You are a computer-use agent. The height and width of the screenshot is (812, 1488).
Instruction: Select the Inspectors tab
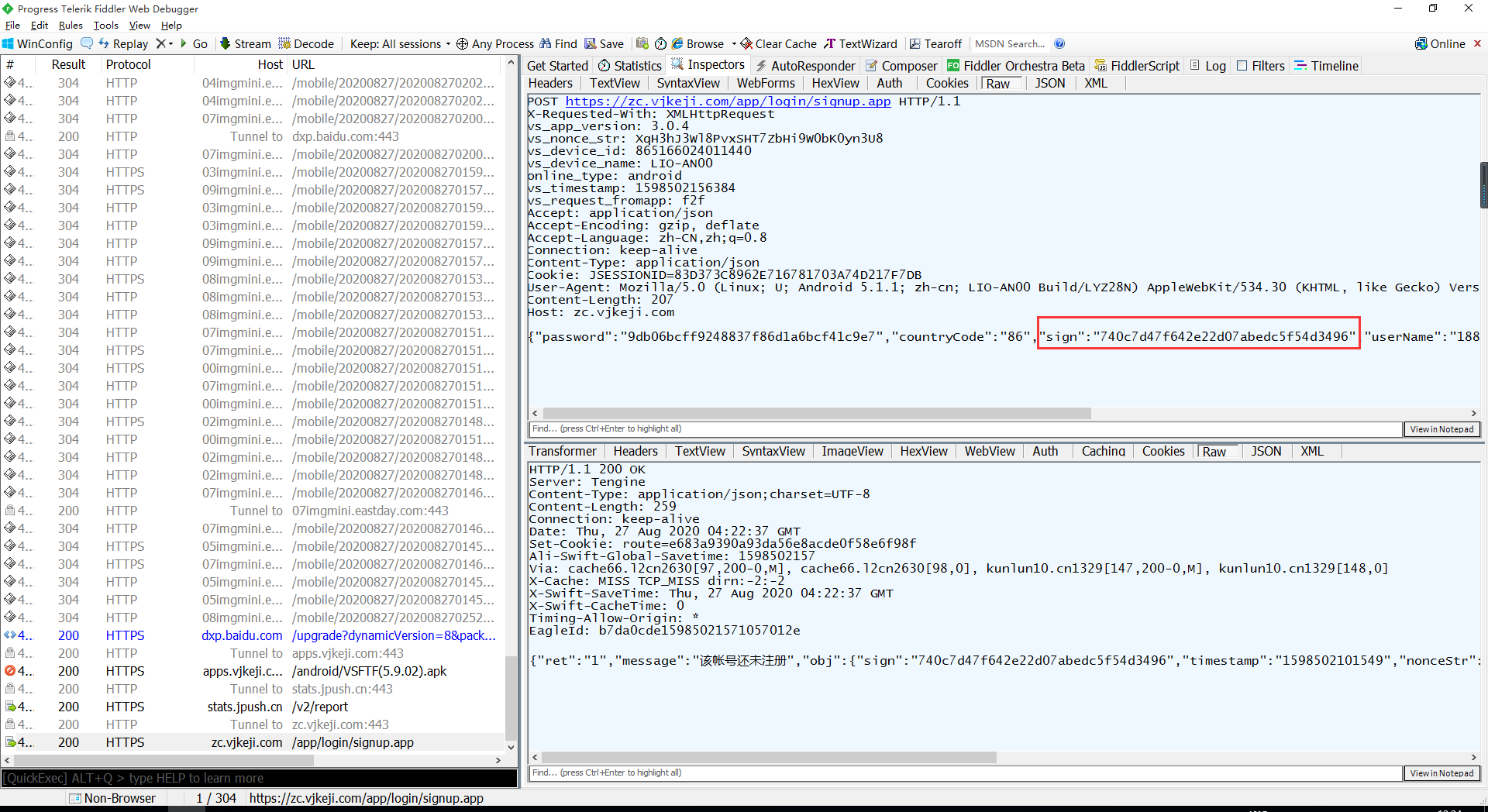point(708,65)
